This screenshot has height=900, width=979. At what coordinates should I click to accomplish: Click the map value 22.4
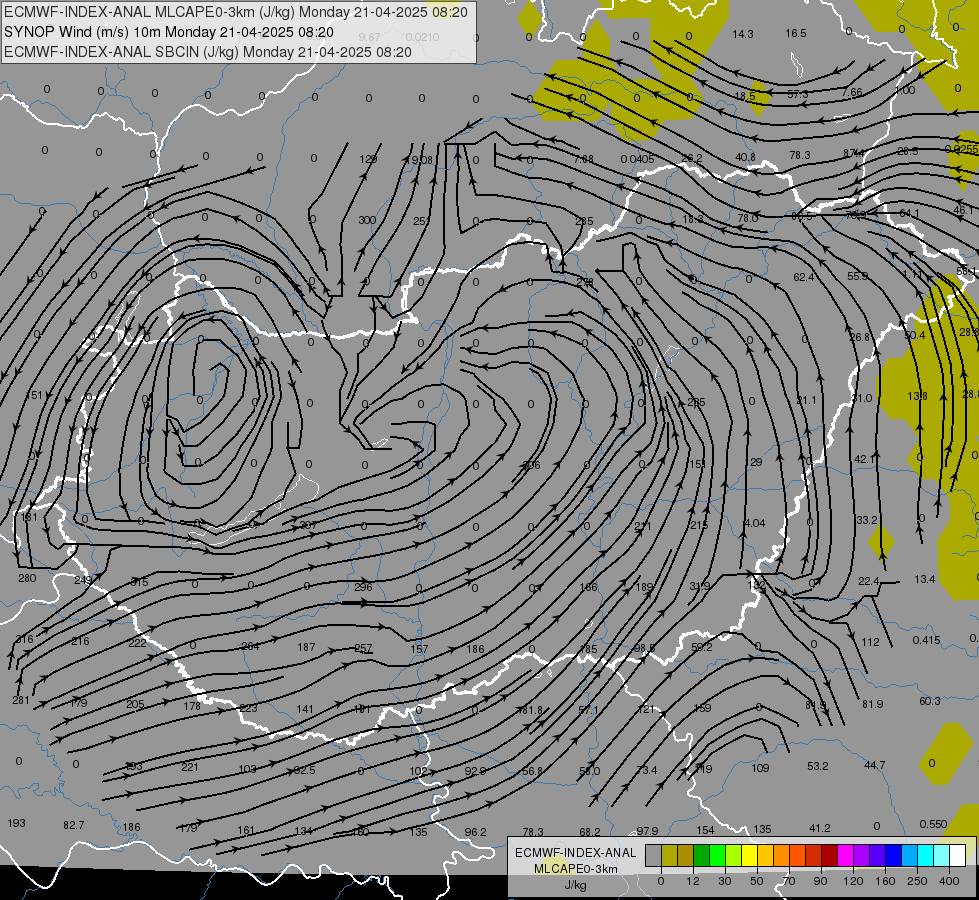[x=868, y=581]
